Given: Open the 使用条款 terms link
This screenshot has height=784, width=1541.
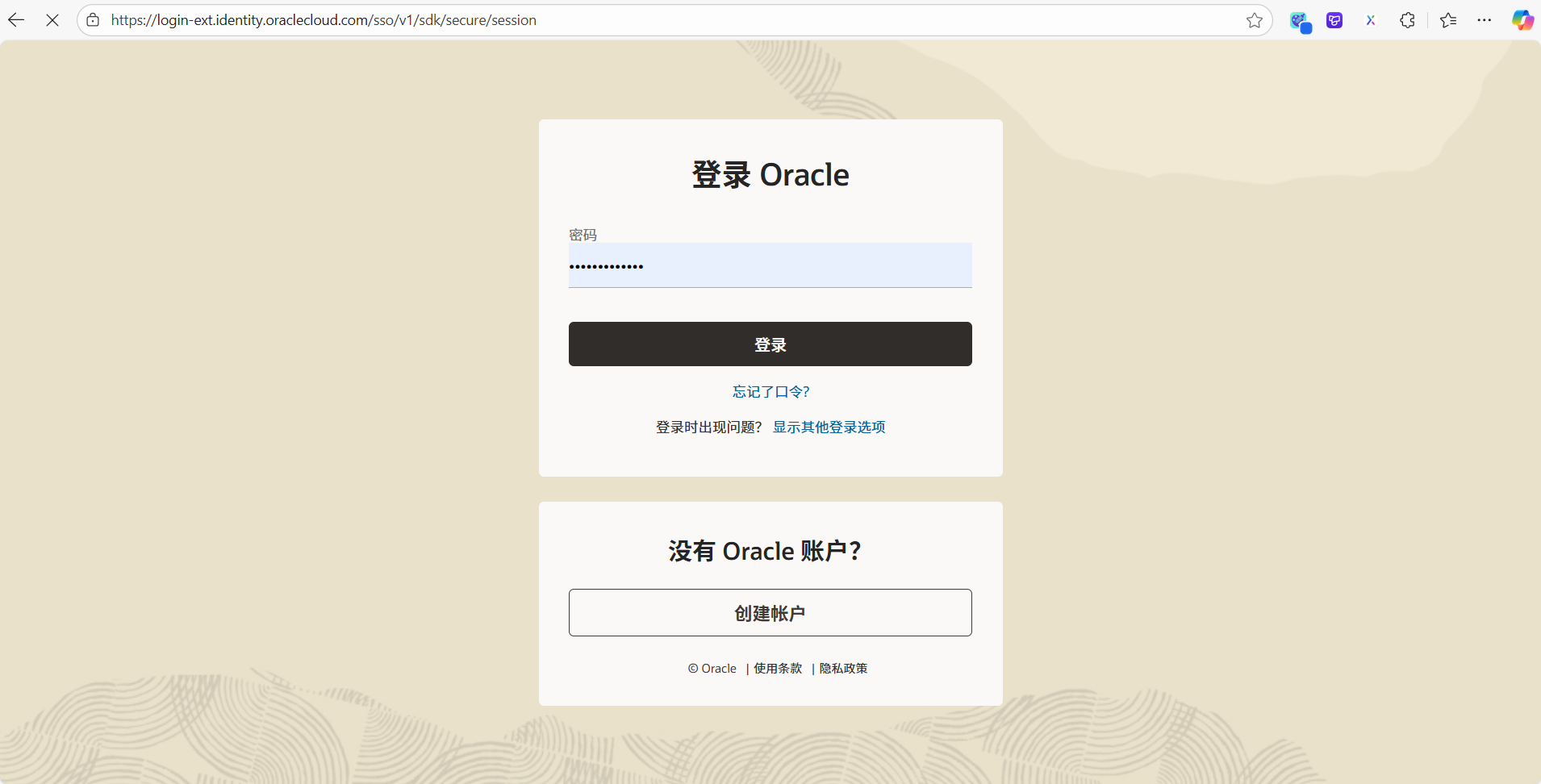Looking at the screenshot, I should 778,669.
